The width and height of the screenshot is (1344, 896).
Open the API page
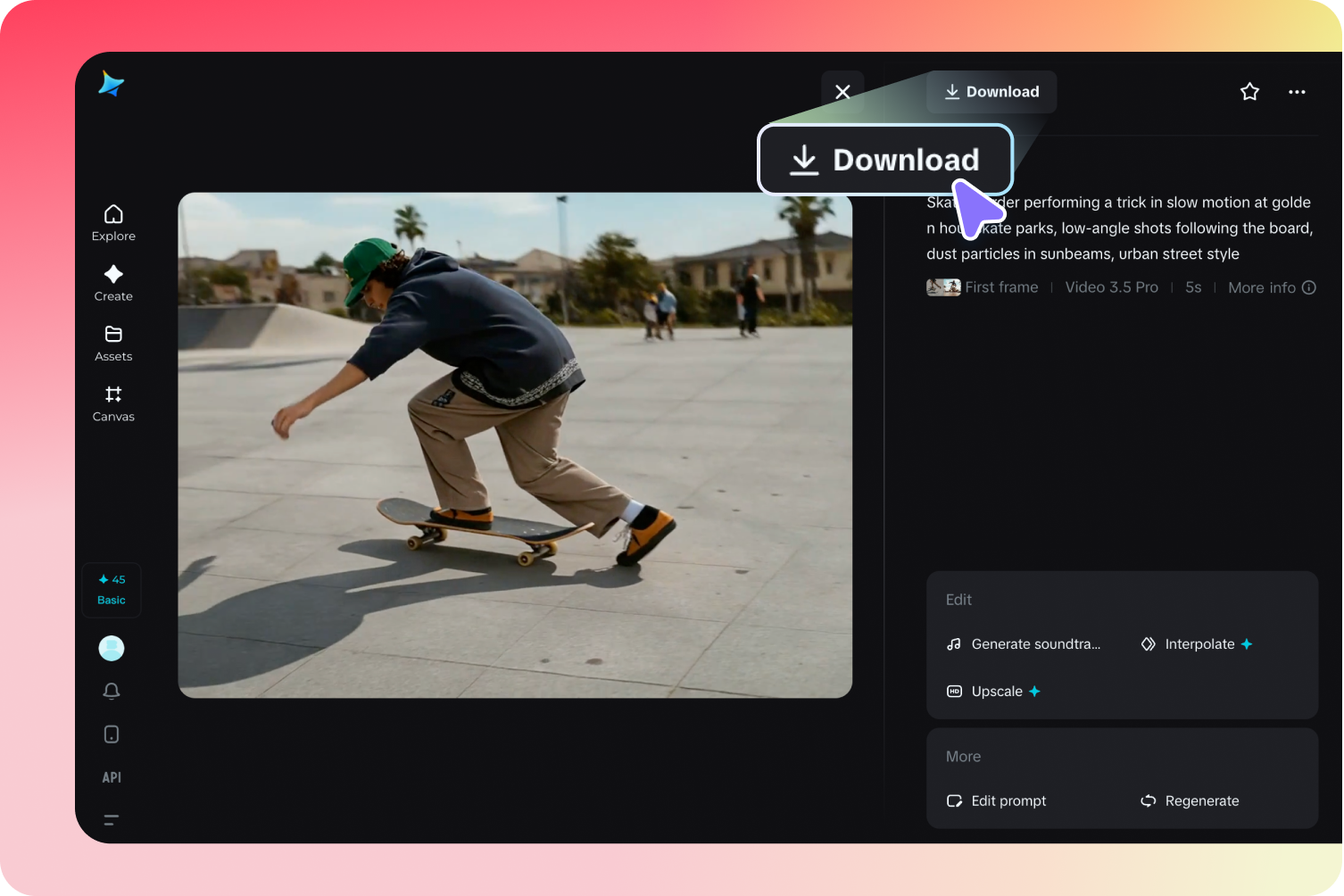111,777
